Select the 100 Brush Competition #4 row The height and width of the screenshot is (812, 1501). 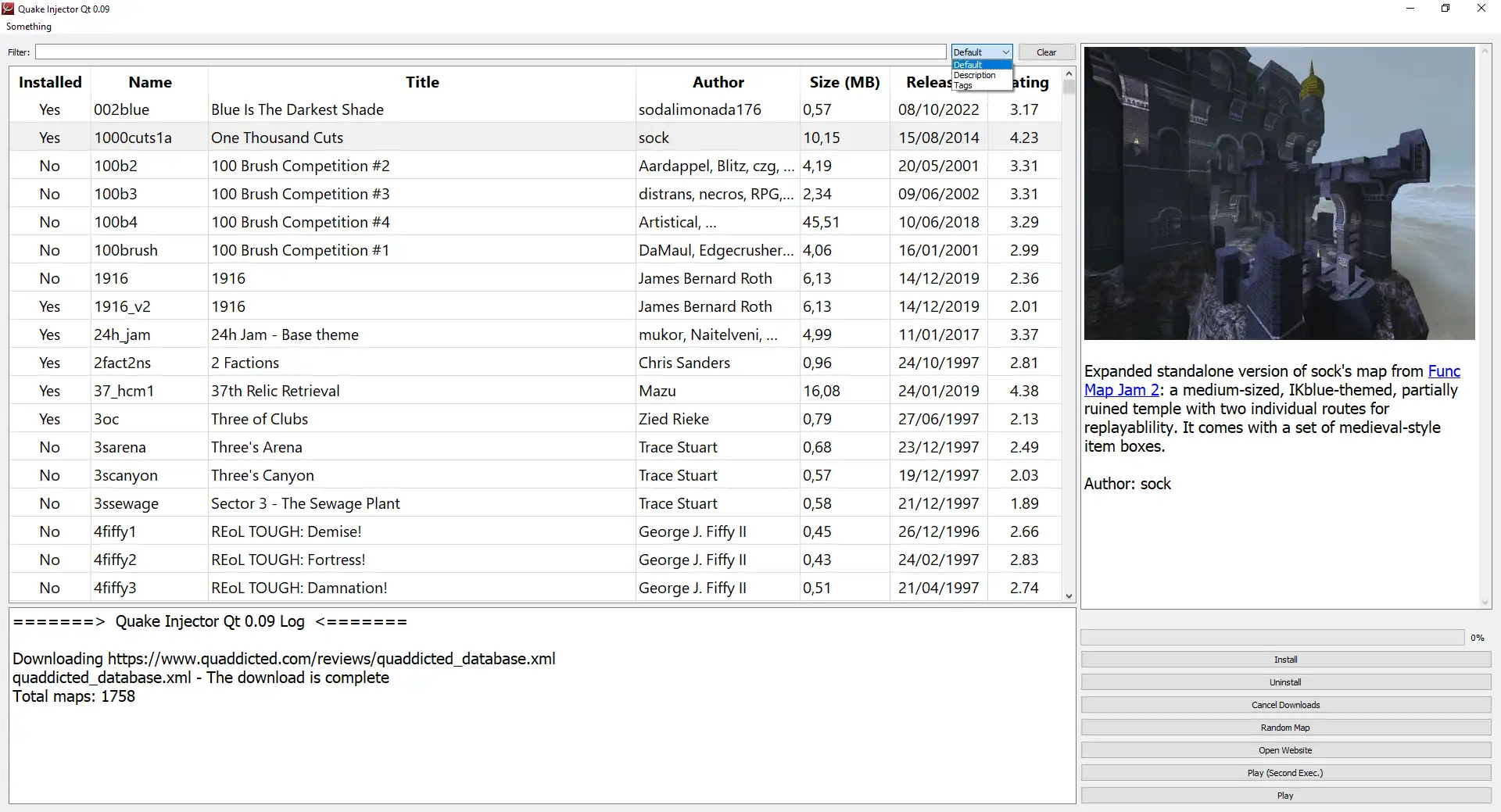point(536,222)
